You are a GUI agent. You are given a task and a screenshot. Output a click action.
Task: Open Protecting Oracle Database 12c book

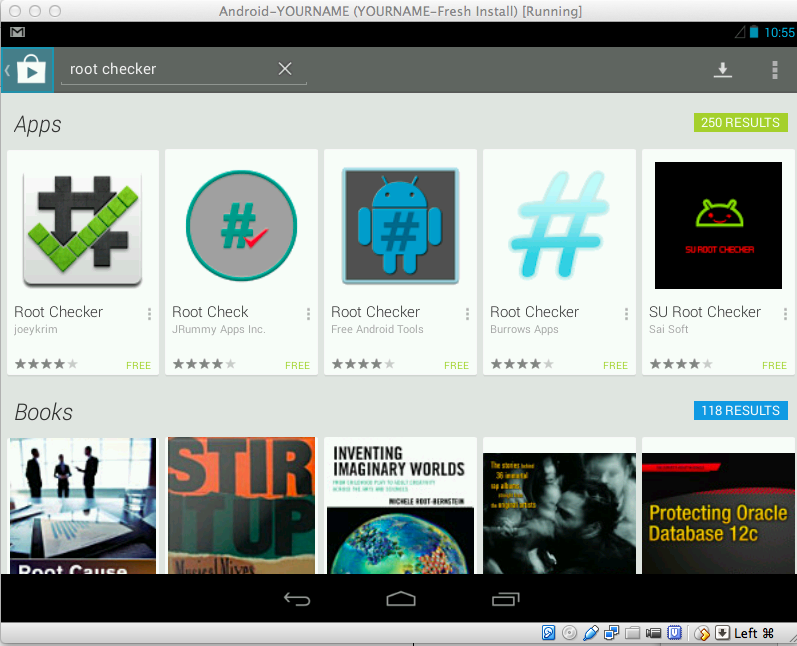718,513
